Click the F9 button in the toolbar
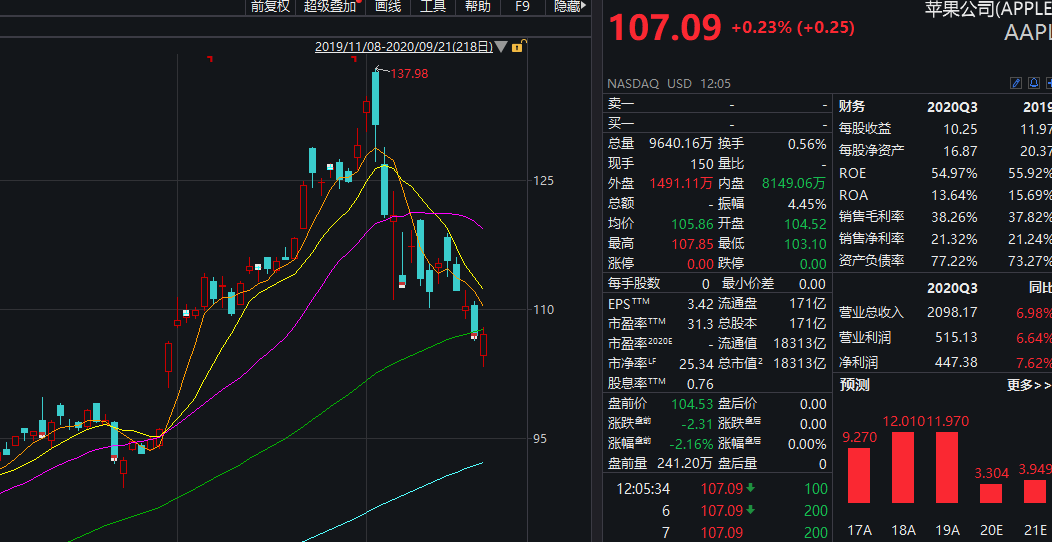The height and width of the screenshot is (542, 1052). (522, 7)
